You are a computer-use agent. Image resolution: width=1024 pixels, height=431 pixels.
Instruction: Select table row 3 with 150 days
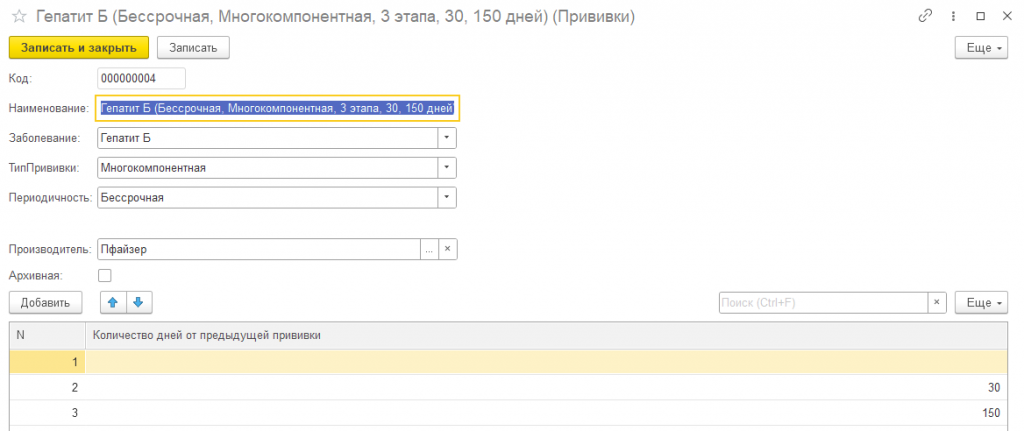pos(507,413)
